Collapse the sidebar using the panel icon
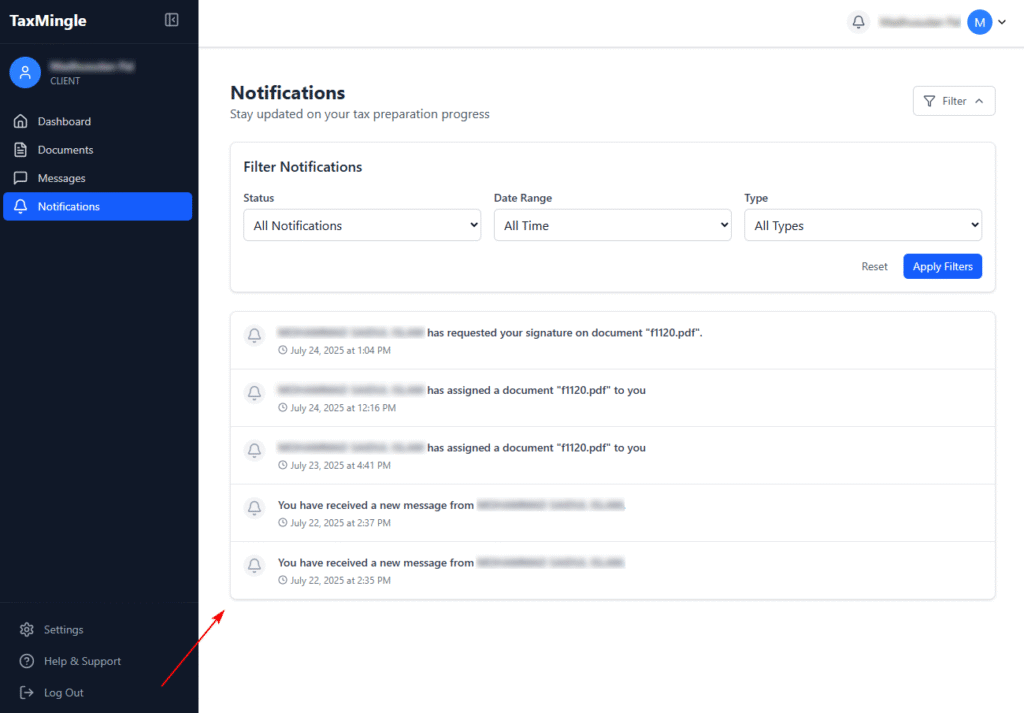This screenshot has width=1024, height=713. [172, 20]
